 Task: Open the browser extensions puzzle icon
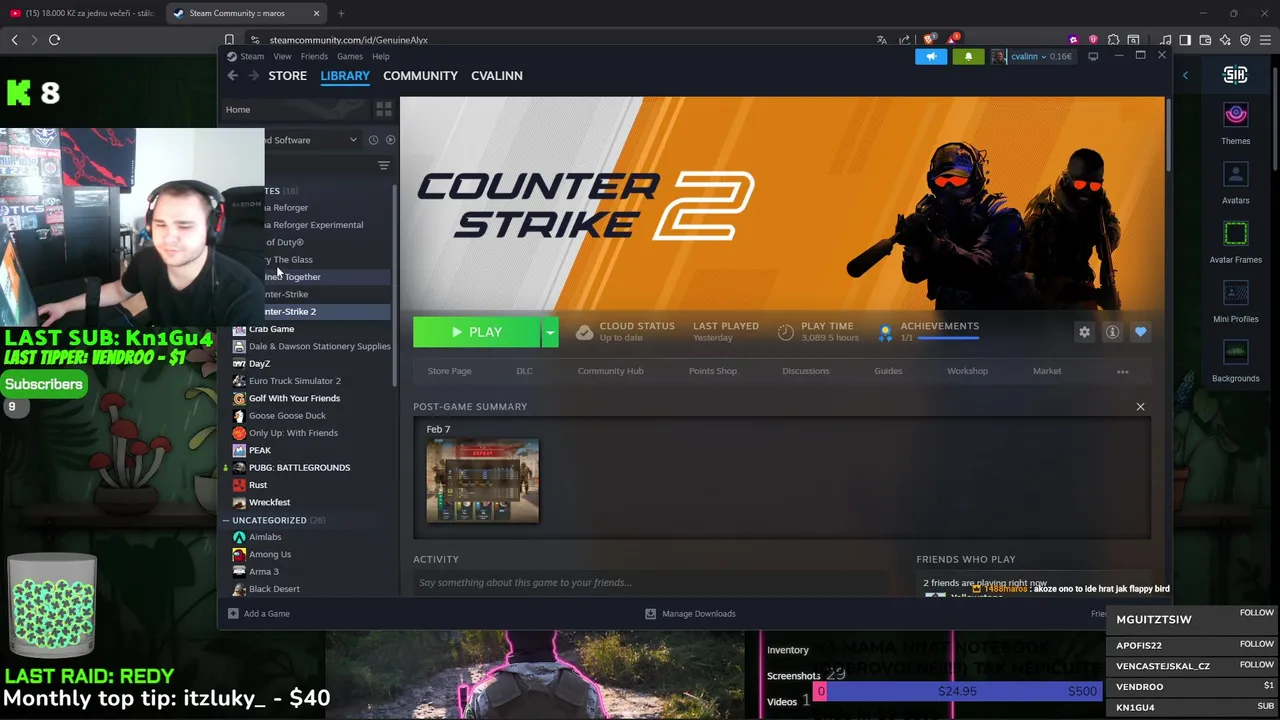(x=1113, y=40)
